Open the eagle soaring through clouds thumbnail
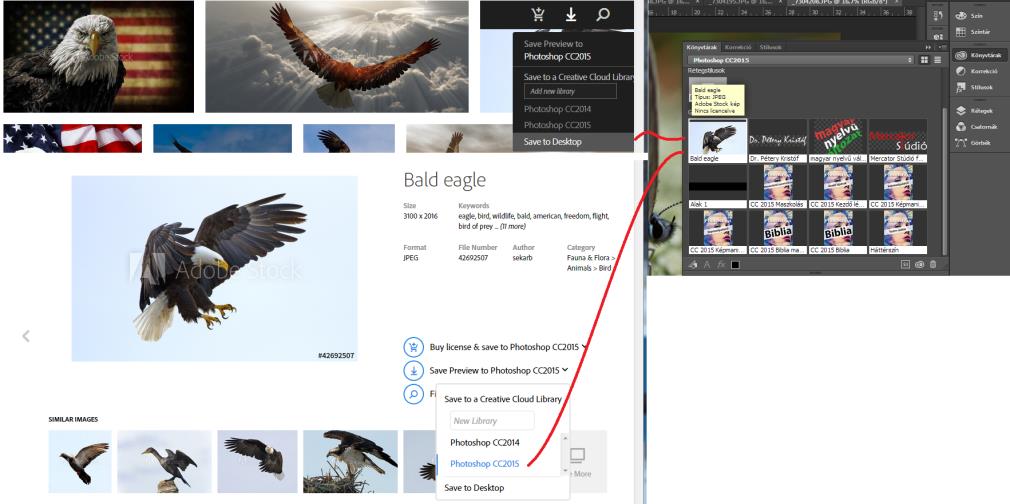Image resolution: width=1010 pixels, height=504 pixels. [x=337, y=57]
